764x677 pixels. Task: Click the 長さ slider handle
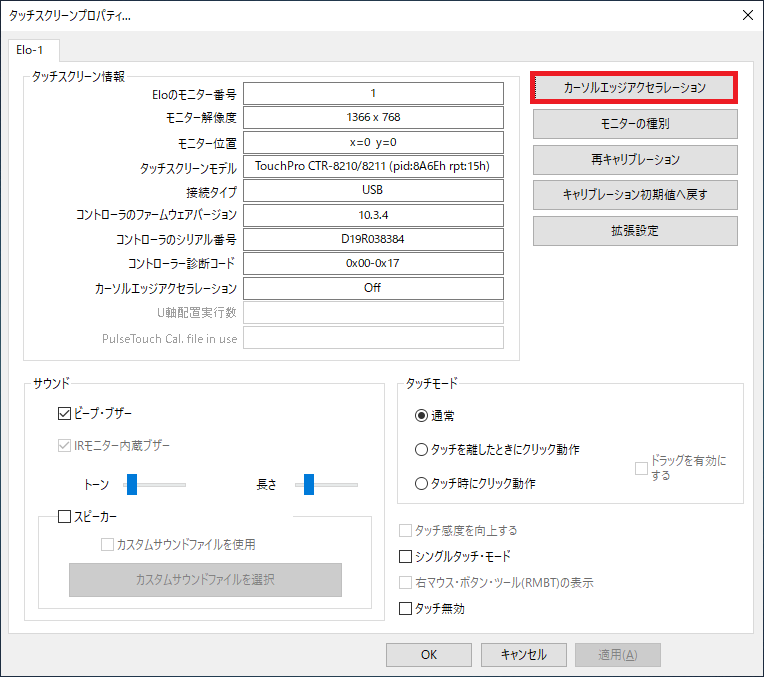(309, 484)
